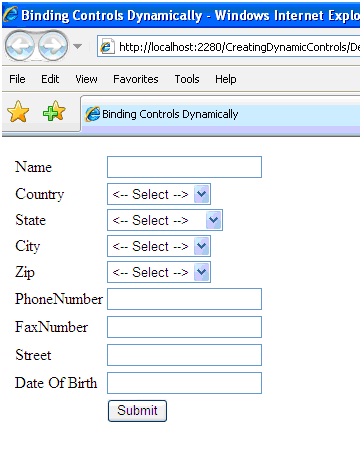Open the View menu
Screen dimensions: 364x455
[x=86, y=79]
